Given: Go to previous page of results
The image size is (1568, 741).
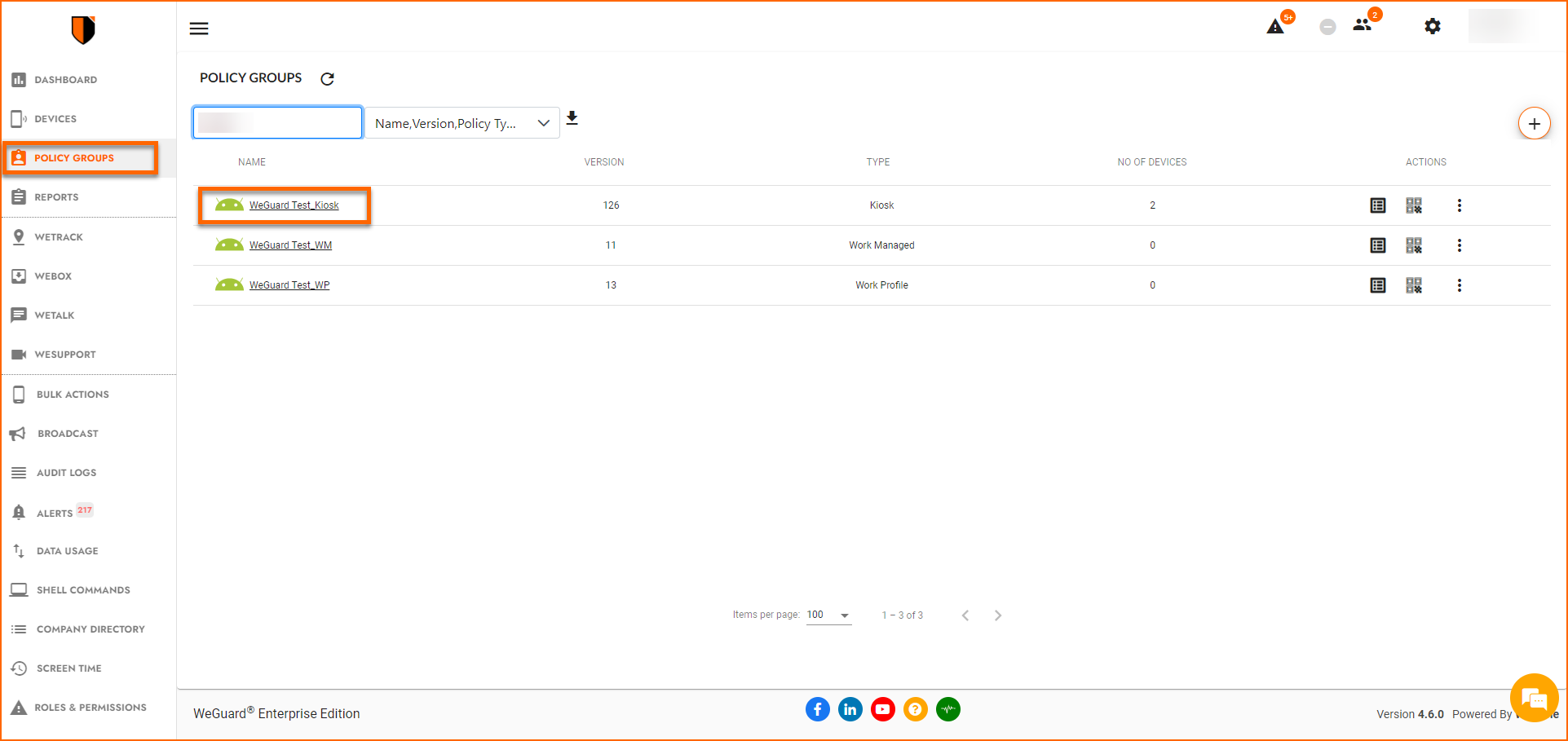Looking at the screenshot, I should 965,615.
